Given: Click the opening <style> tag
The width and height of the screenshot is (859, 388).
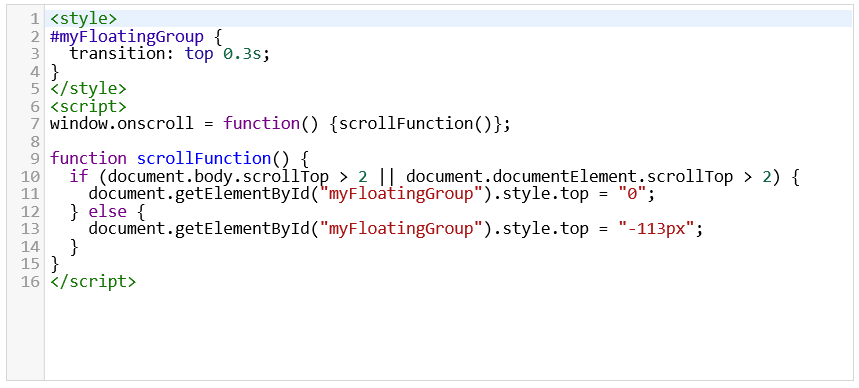Looking at the screenshot, I should 83,19.
